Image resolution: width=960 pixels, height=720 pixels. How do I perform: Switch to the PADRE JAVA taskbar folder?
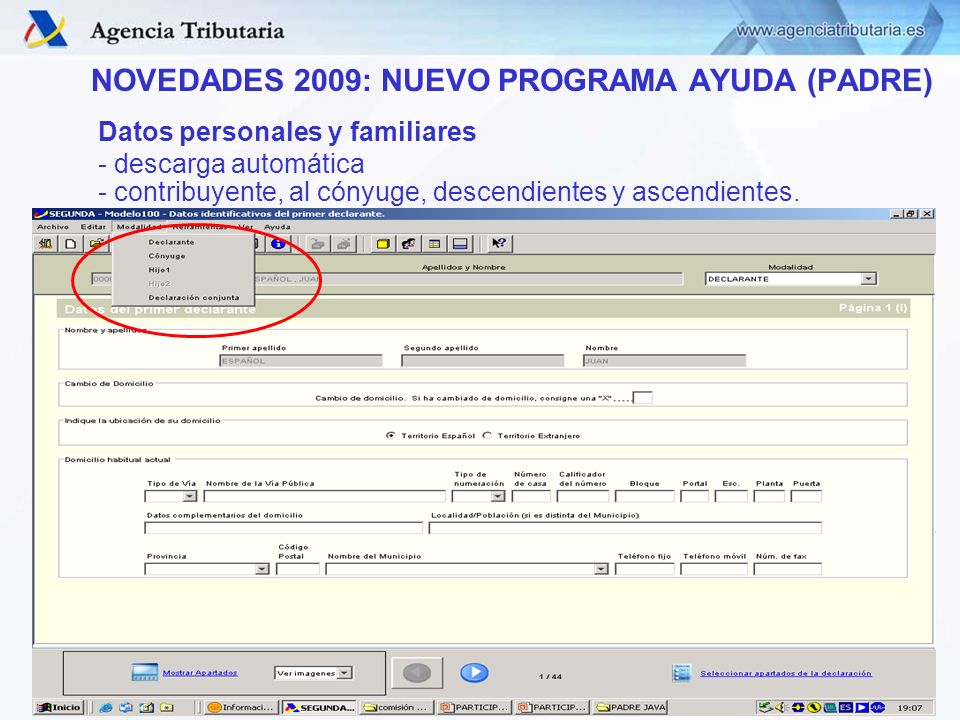pos(630,707)
